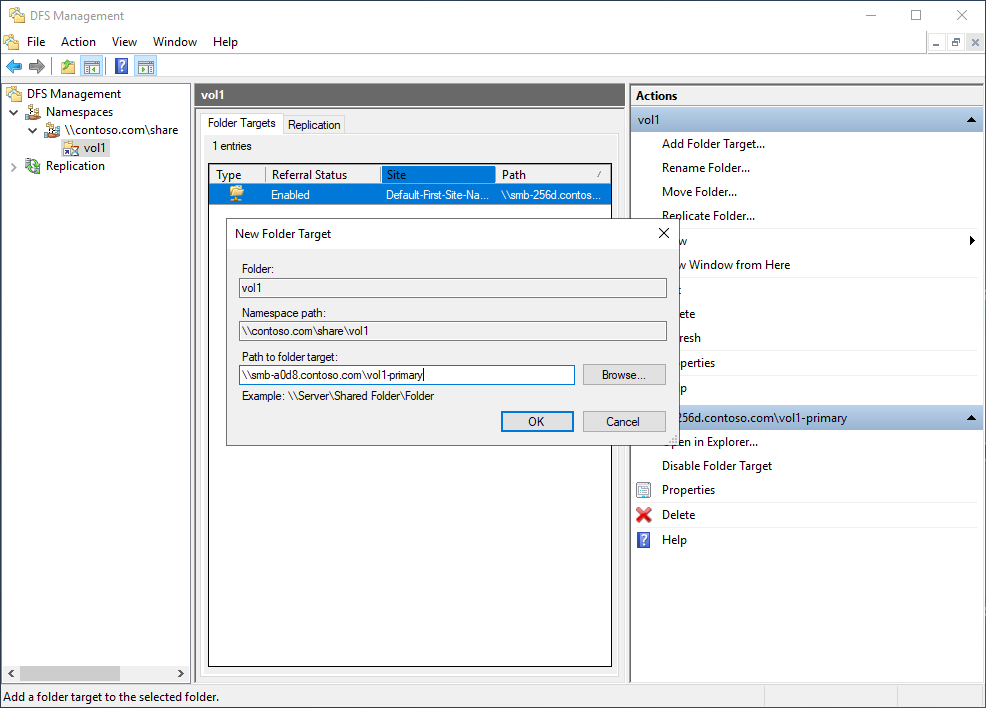The height and width of the screenshot is (708, 986).
Task: Click the MMC icon left of the File menu
Action: pos(11,42)
